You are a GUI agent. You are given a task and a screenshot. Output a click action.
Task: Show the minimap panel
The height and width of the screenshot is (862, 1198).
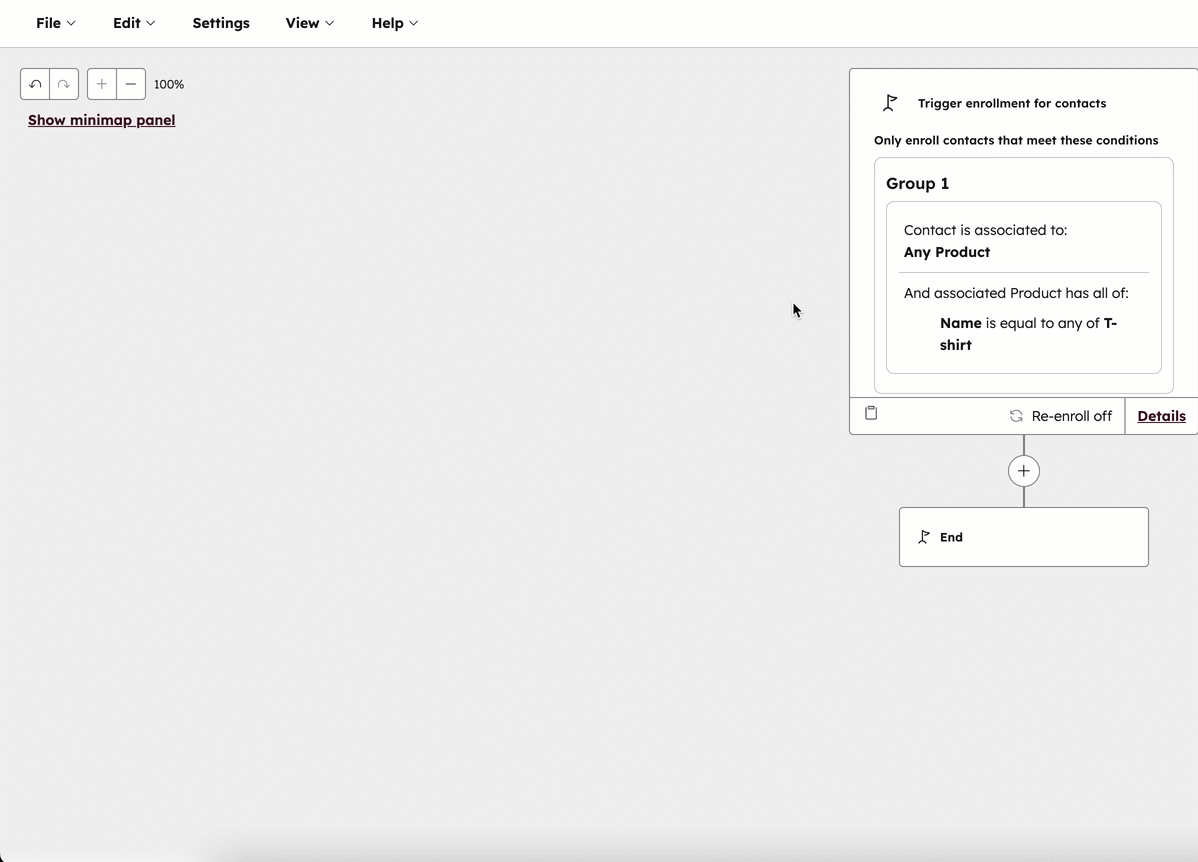pos(101,120)
